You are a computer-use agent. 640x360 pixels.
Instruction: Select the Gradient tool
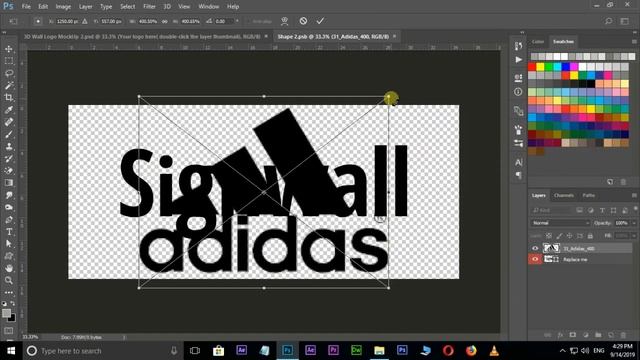point(9,183)
